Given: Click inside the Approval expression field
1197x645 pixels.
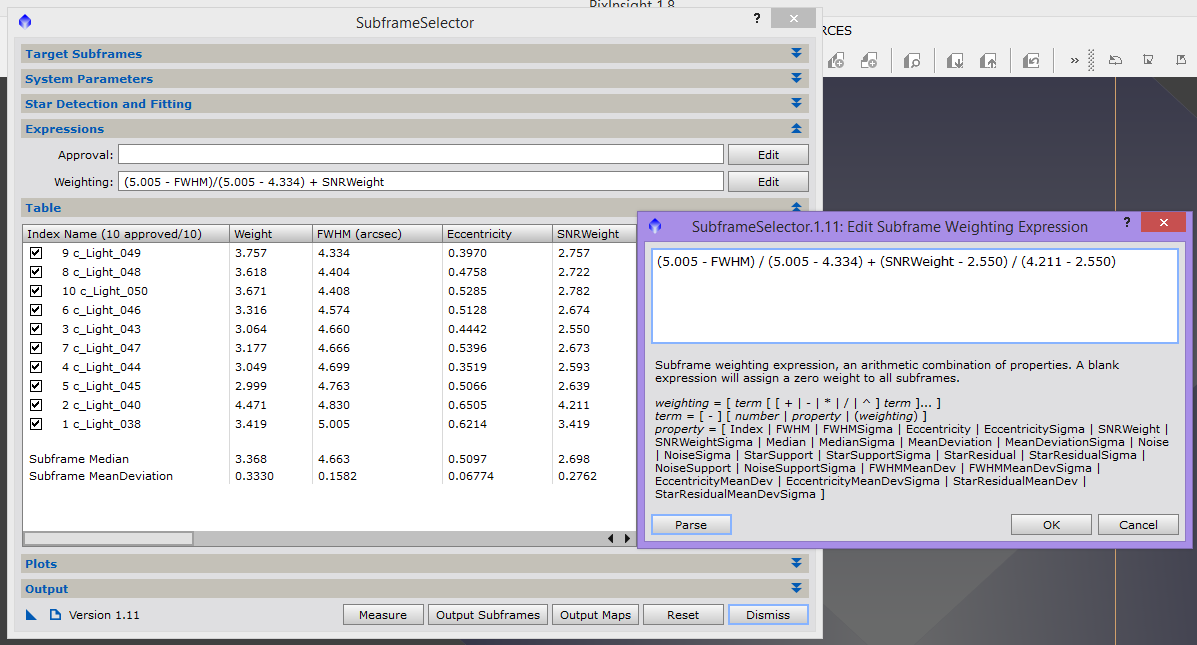Looking at the screenshot, I should [x=420, y=155].
